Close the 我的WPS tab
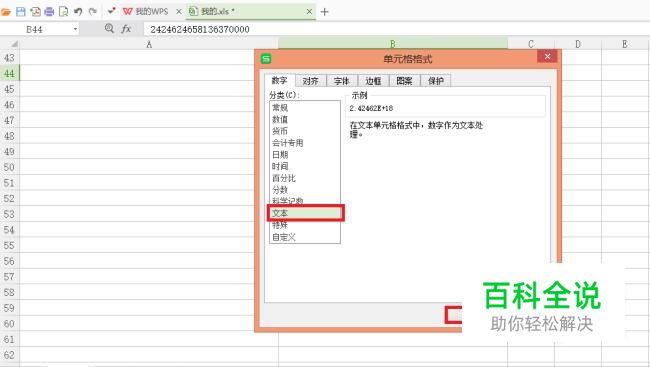The image size is (650, 367). point(179,12)
